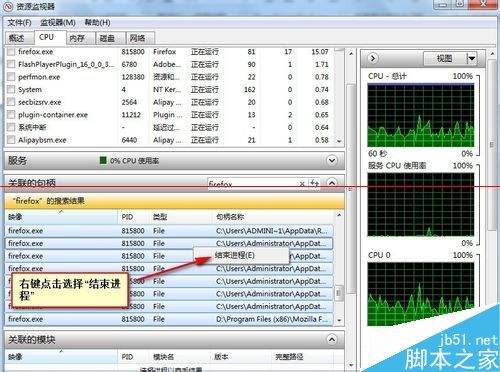Collapse the 关联的句柄 section
The width and height of the screenshot is (500, 372).
tap(332, 183)
